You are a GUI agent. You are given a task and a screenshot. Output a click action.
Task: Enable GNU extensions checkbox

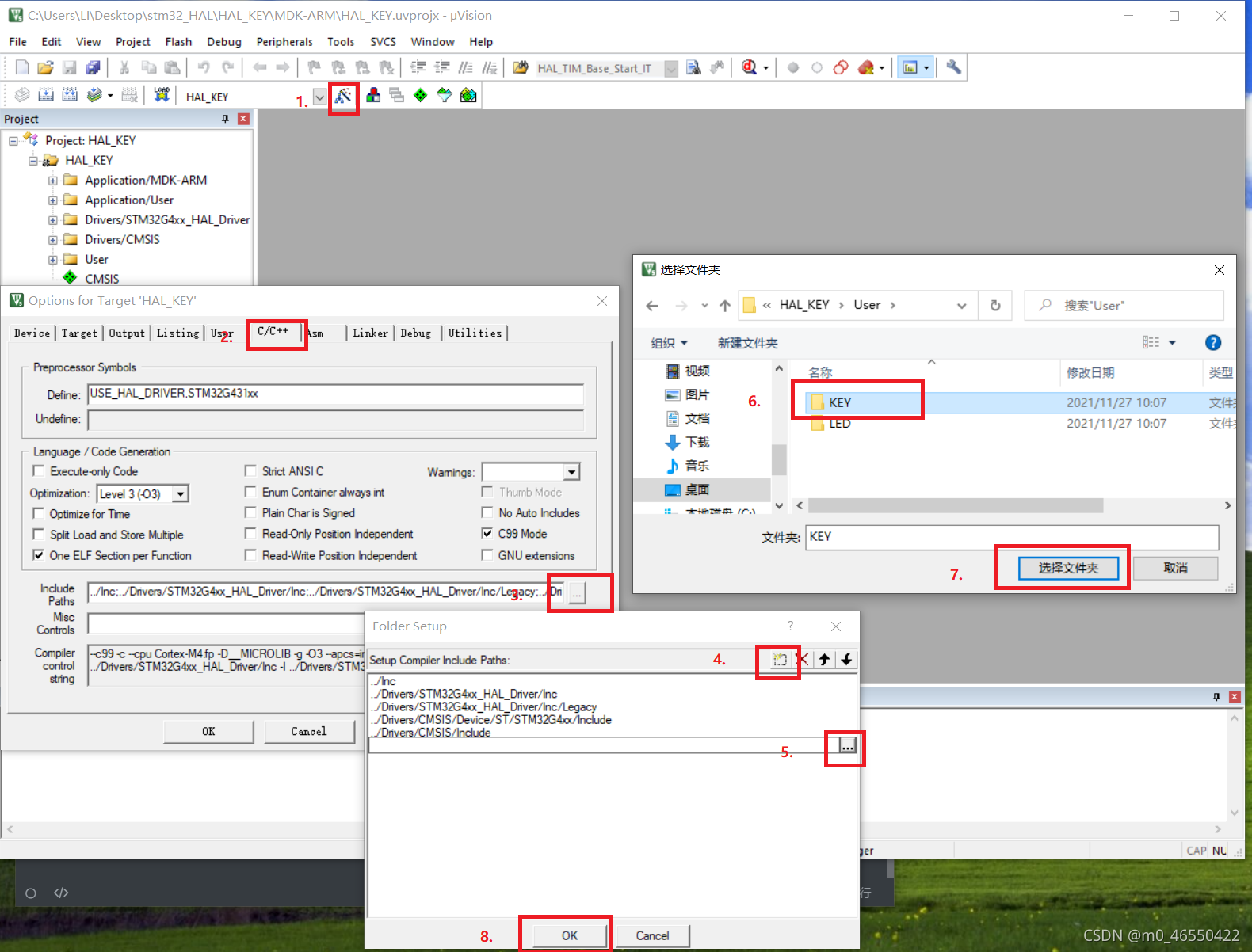(487, 555)
